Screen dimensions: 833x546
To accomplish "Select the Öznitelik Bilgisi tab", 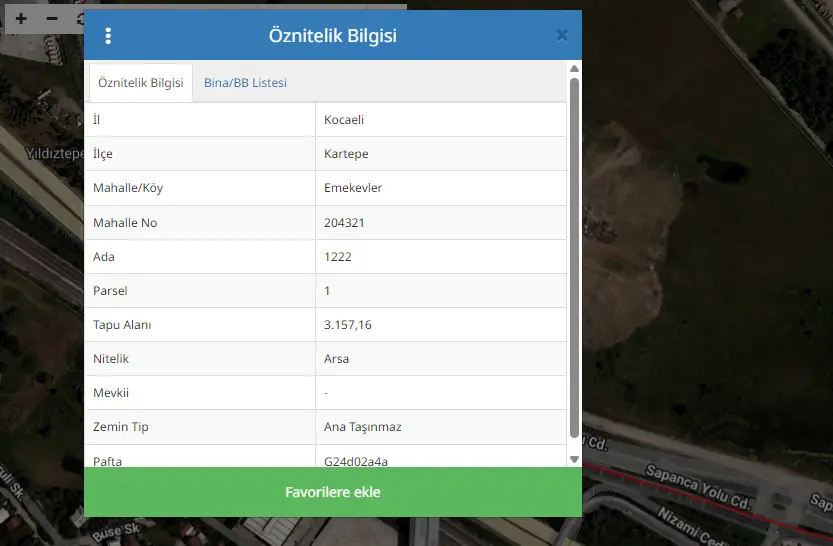I will tap(141, 83).
